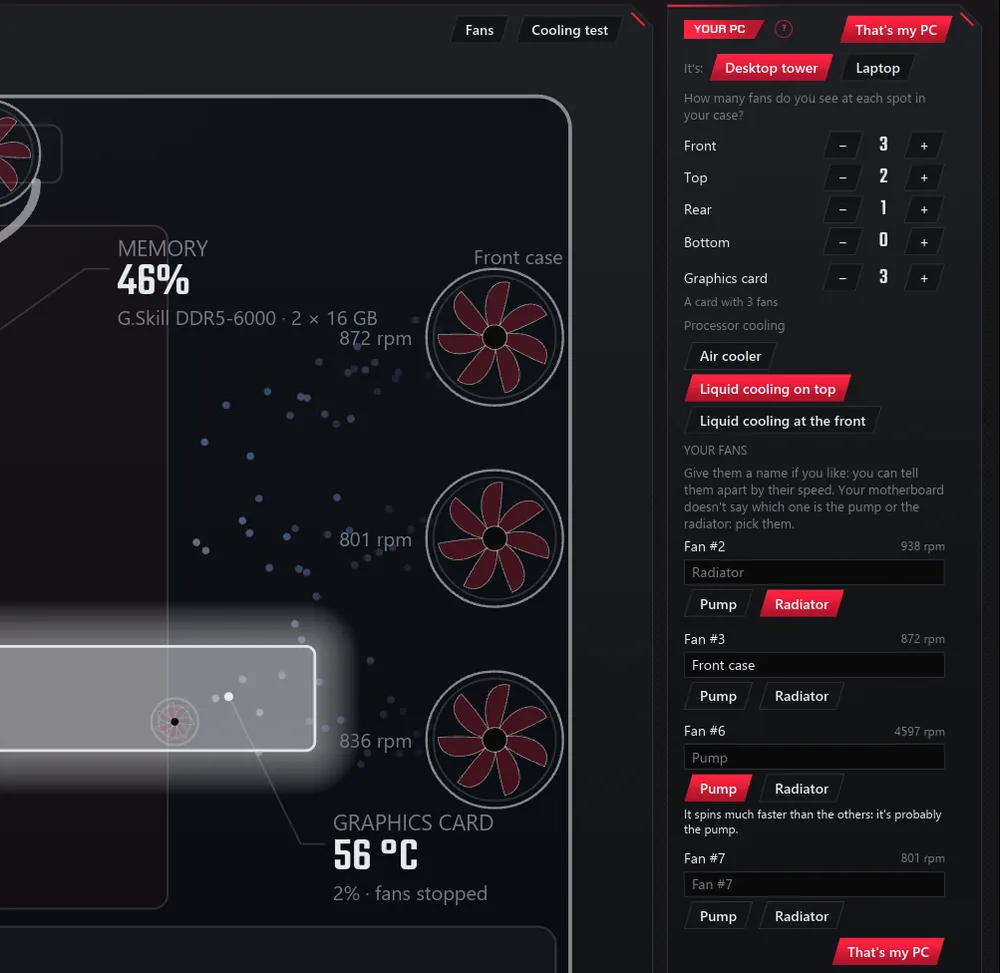Image resolution: width=1000 pixels, height=973 pixels.
Task: Click the small fan on the graphics card
Action: [x=175, y=722]
